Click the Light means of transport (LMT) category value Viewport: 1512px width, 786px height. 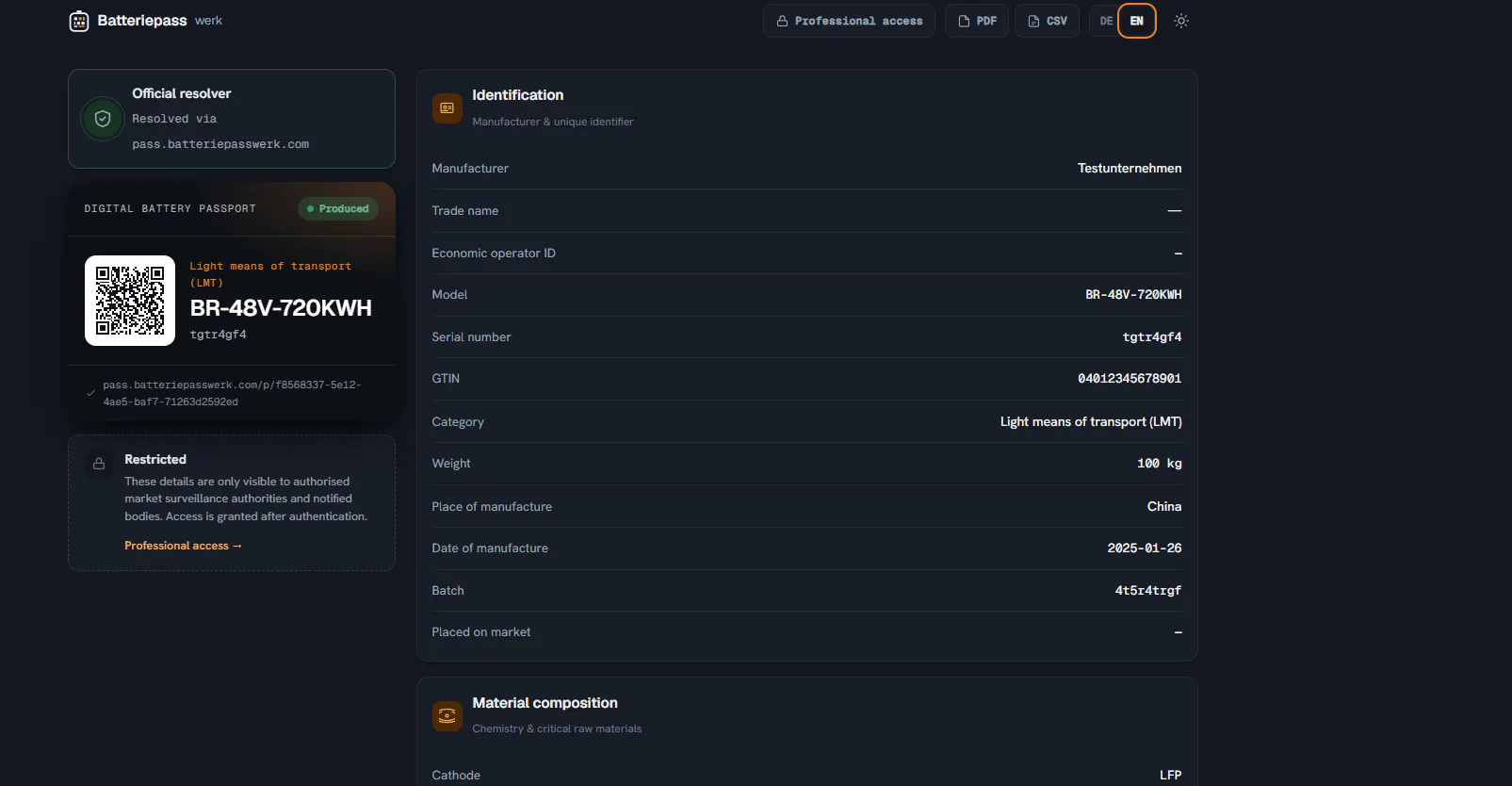coord(1091,421)
